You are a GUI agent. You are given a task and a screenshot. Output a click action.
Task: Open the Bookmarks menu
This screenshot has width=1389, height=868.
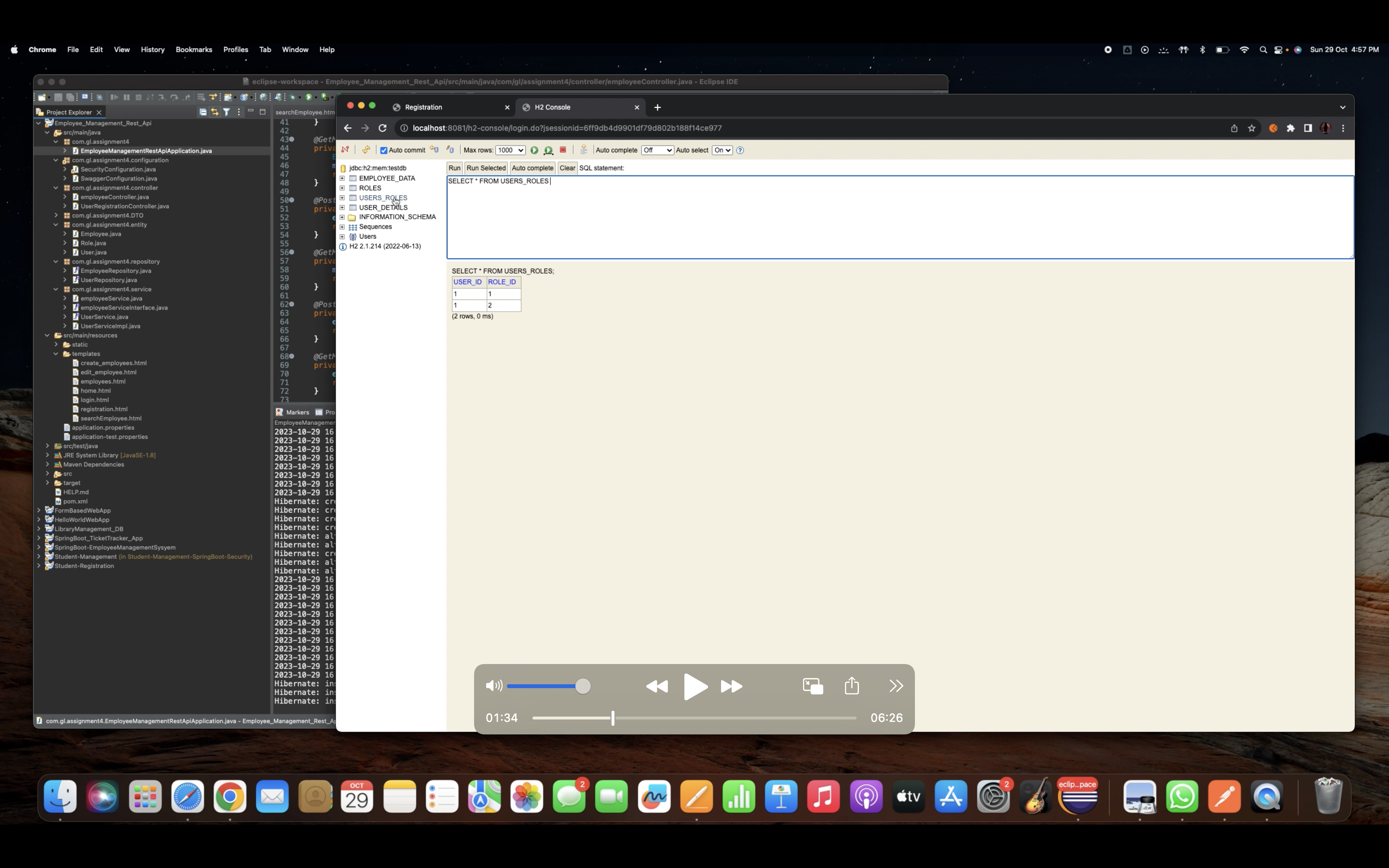pos(194,49)
